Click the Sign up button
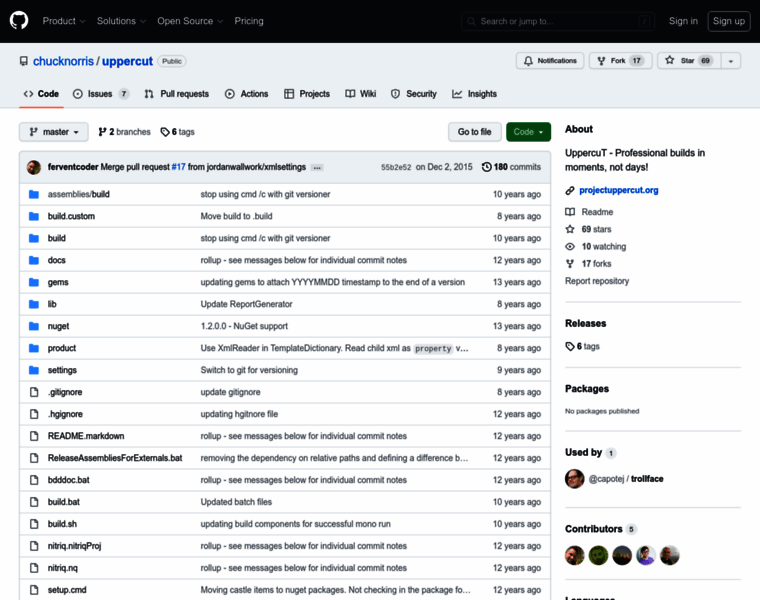Image resolution: width=760 pixels, height=600 pixels. [728, 21]
